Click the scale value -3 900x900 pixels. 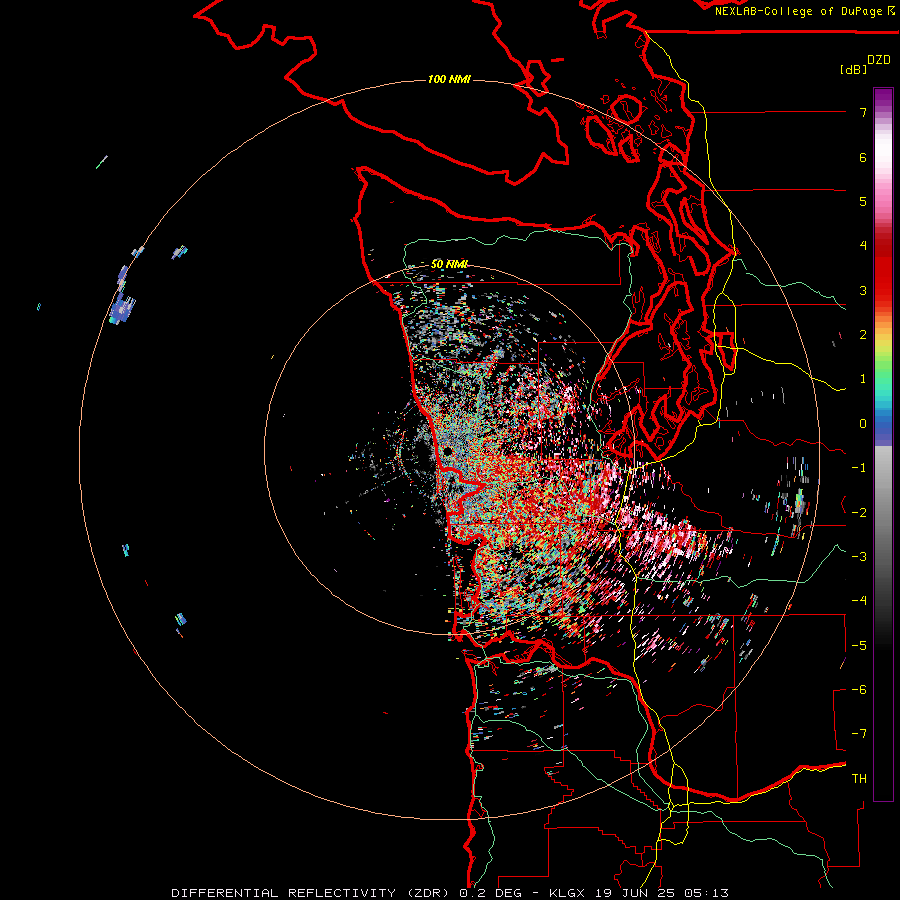(x=859, y=557)
